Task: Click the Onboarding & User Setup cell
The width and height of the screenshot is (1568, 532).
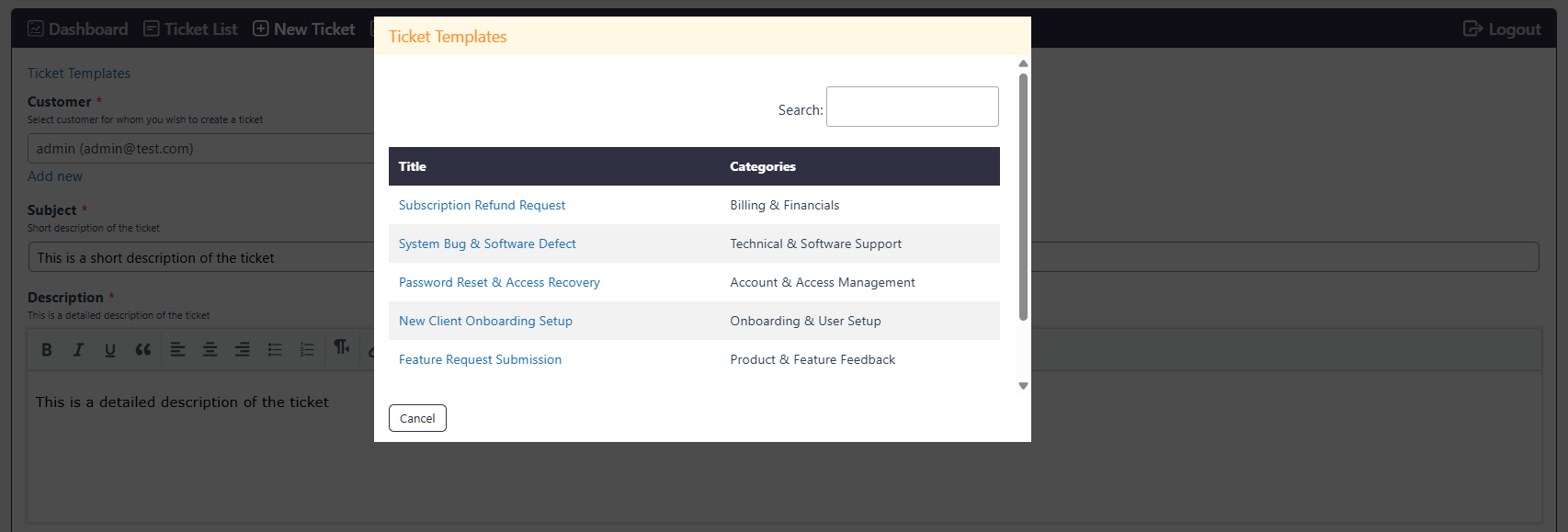Action: 860,321
